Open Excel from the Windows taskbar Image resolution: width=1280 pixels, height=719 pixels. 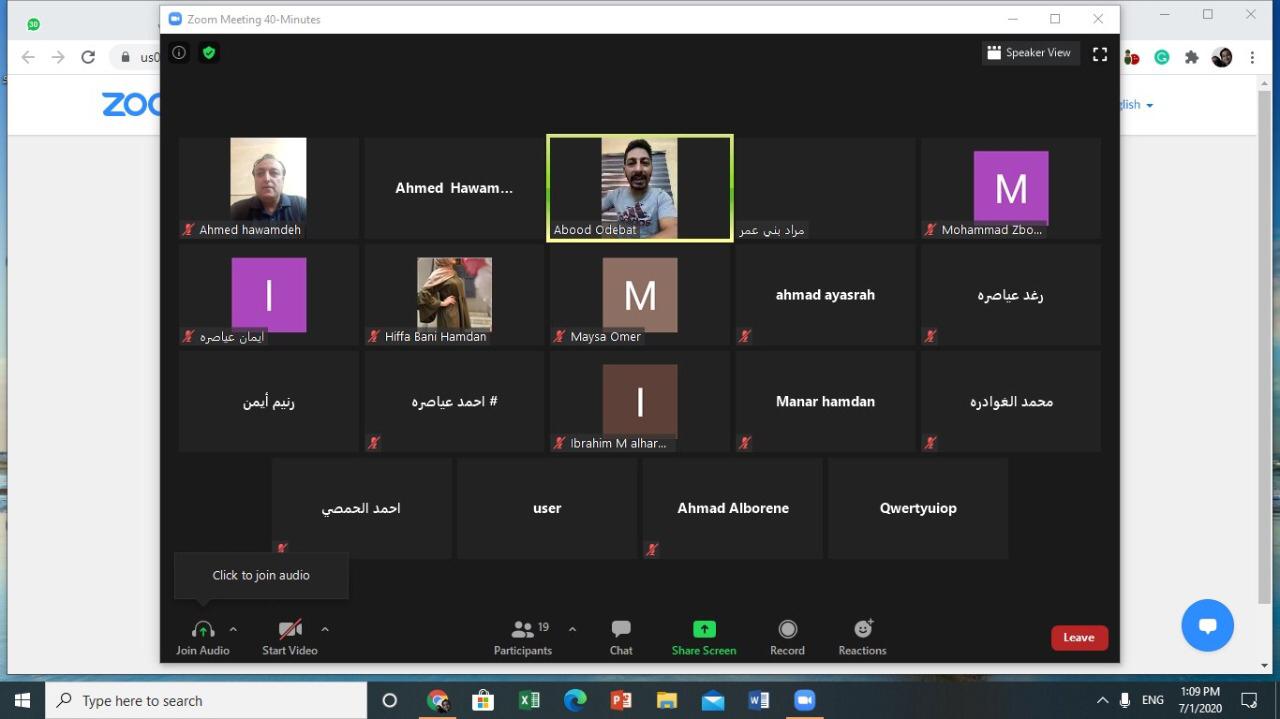pyautogui.click(x=529, y=700)
